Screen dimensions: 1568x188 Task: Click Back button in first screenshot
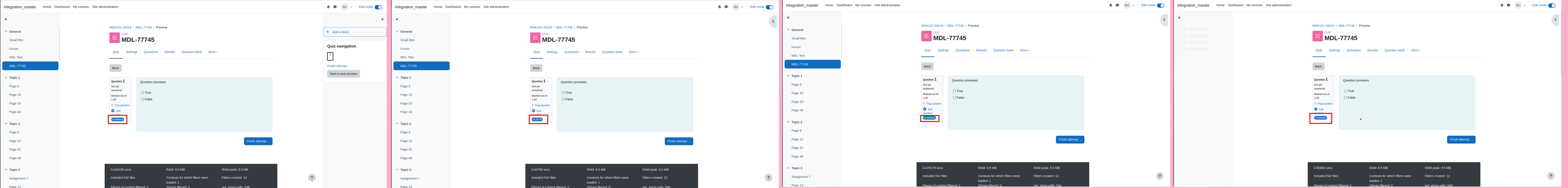pyautogui.click(x=116, y=68)
